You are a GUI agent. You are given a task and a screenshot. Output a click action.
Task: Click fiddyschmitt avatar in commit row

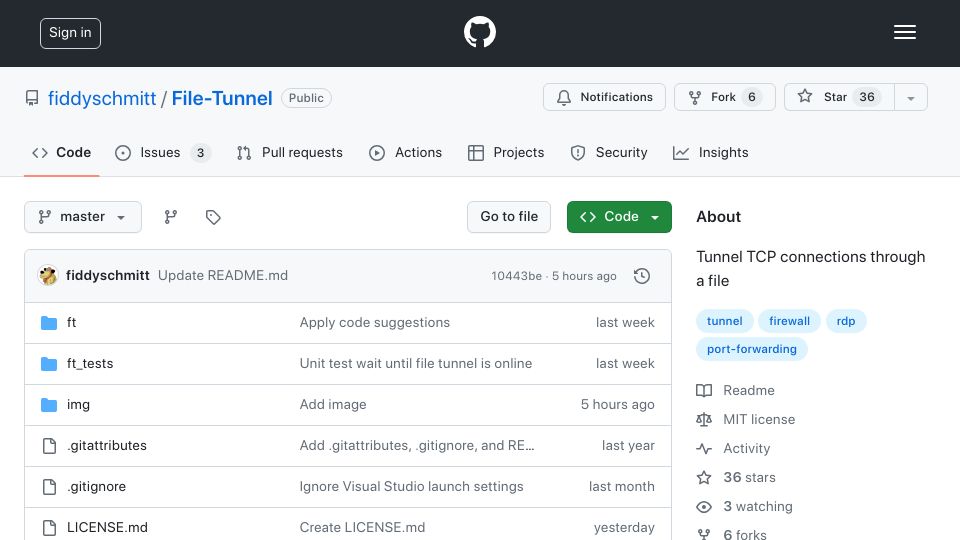(48, 276)
